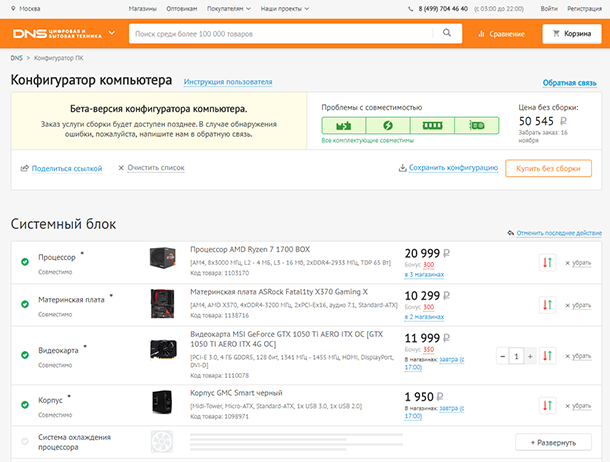This screenshot has width=610, height=462.
Task: Expand Система охлаждения процессора with Развернуть
Action: [x=553, y=443]
